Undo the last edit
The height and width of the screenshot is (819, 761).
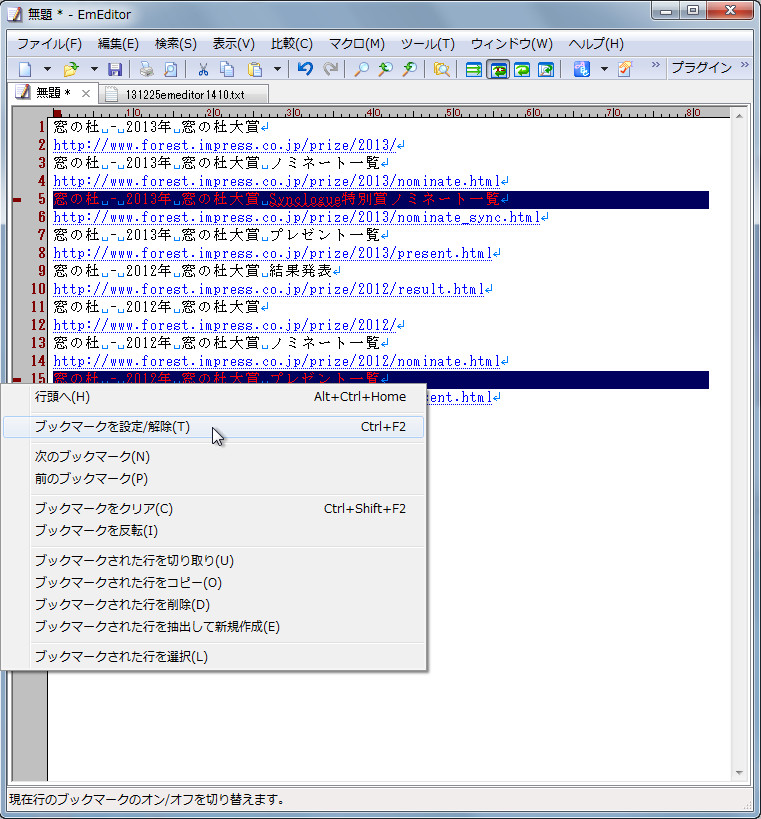click(305, 69)
